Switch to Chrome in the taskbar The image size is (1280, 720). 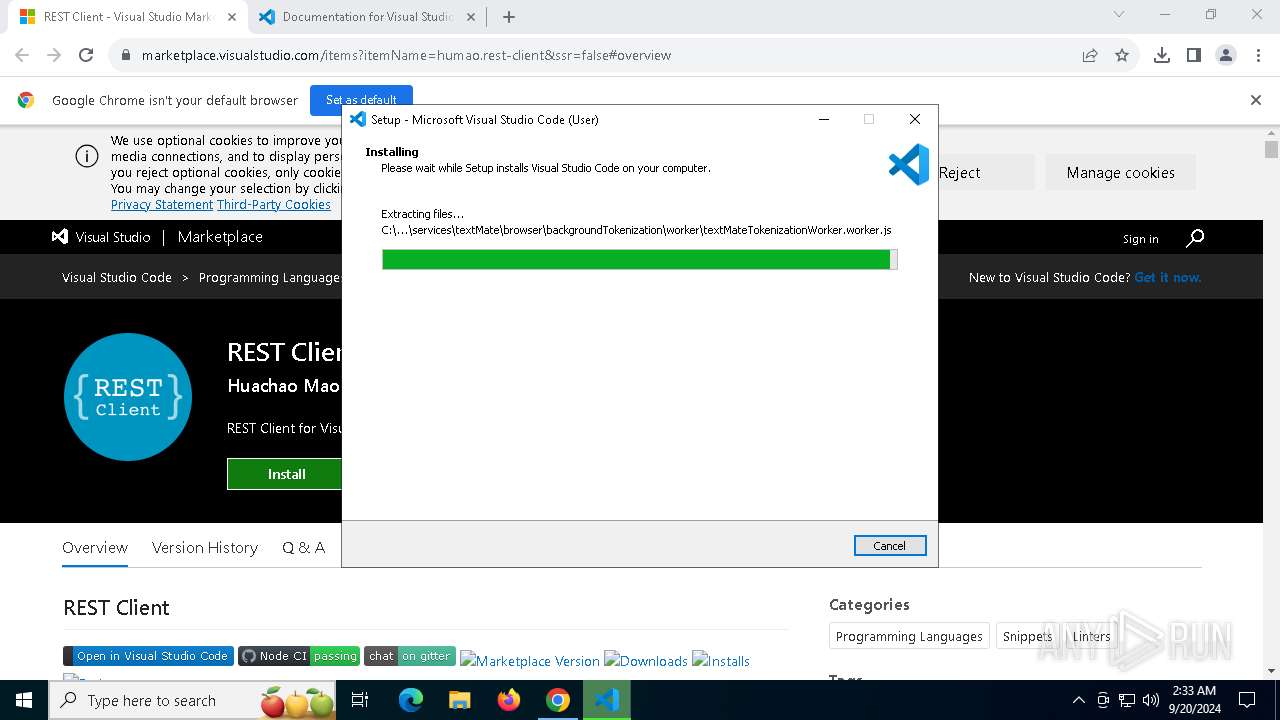tap(558, 700)
